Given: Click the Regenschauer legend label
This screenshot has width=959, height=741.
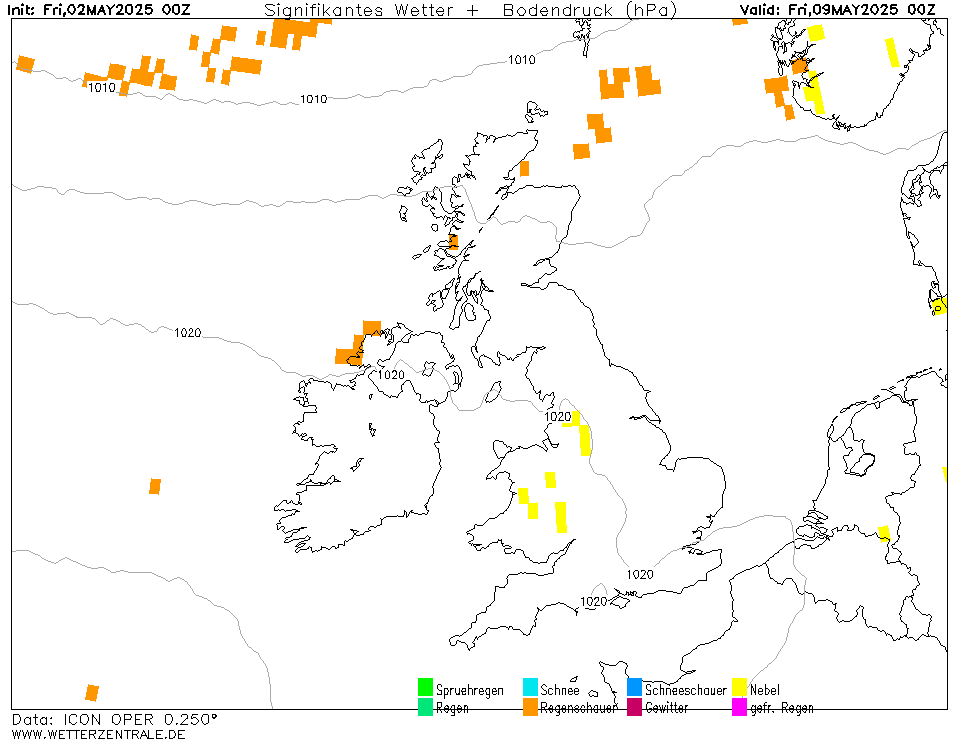Looking at the screenshot, I should coord(578,708).
